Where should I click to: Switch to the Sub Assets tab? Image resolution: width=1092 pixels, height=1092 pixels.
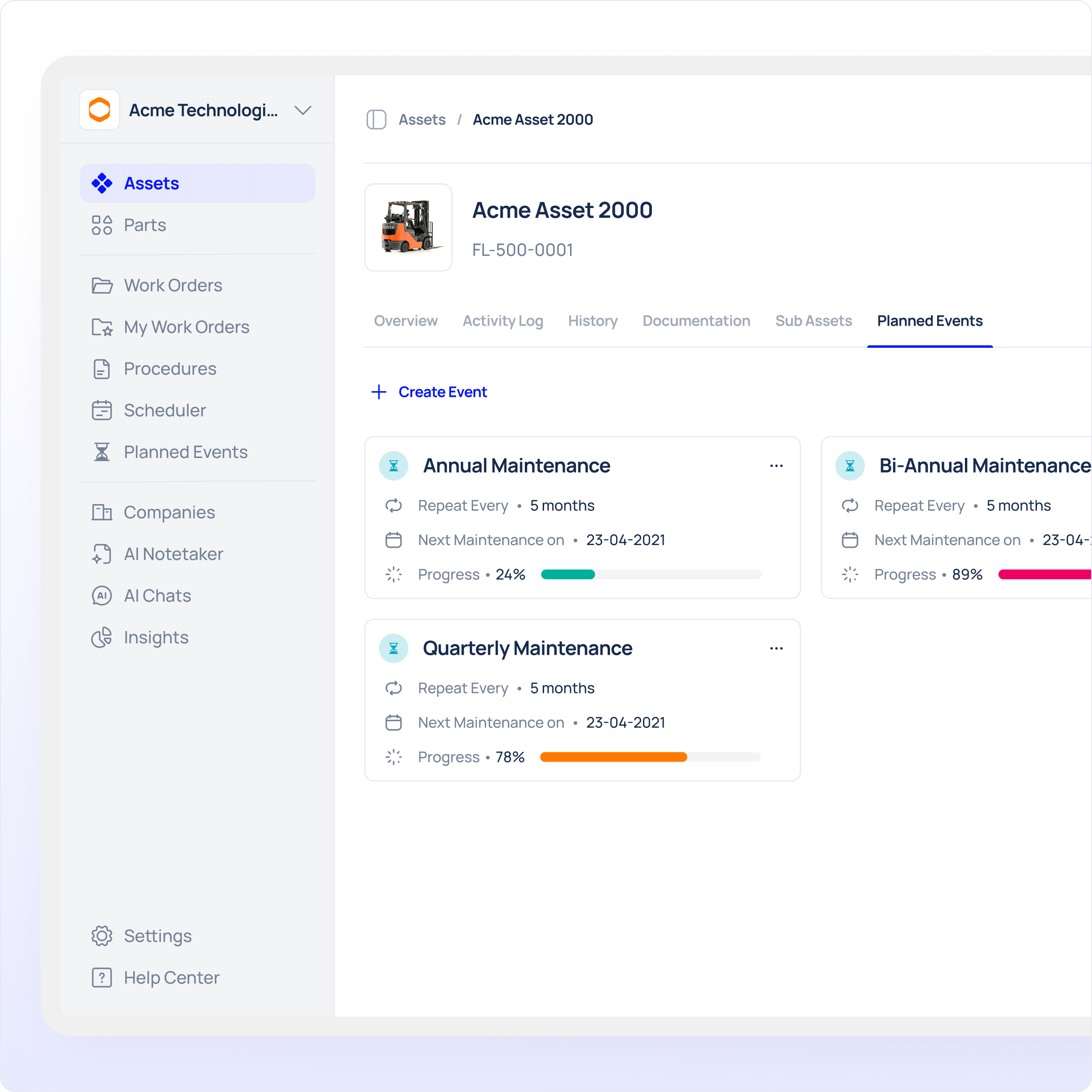tap(813, 321)
